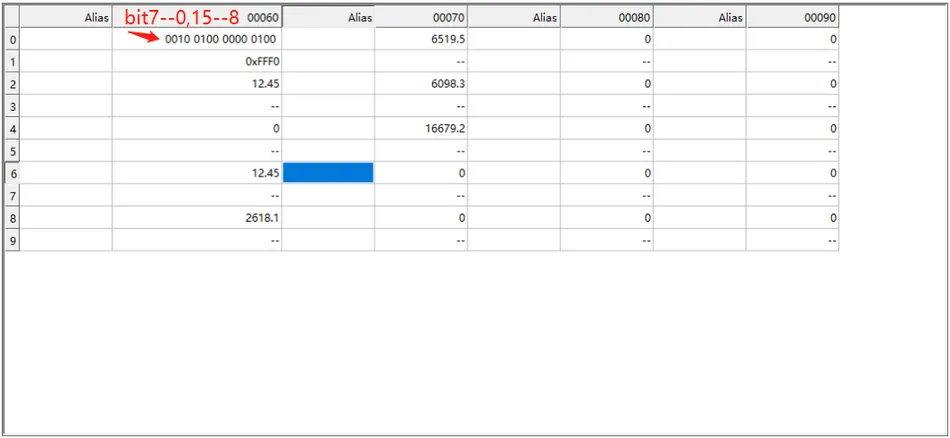Screen dimensions: 950x438
Task: Click the cell showing 2618.1
Action: 197,217
